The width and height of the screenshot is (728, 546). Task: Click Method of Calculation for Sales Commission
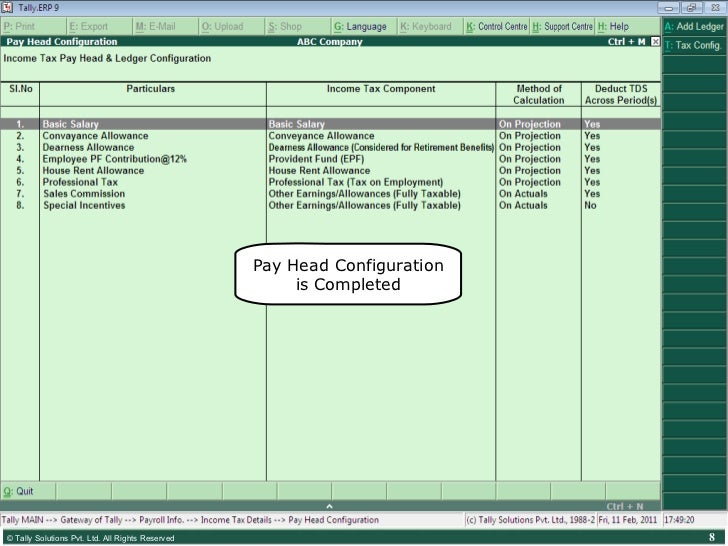pos(524,194)
